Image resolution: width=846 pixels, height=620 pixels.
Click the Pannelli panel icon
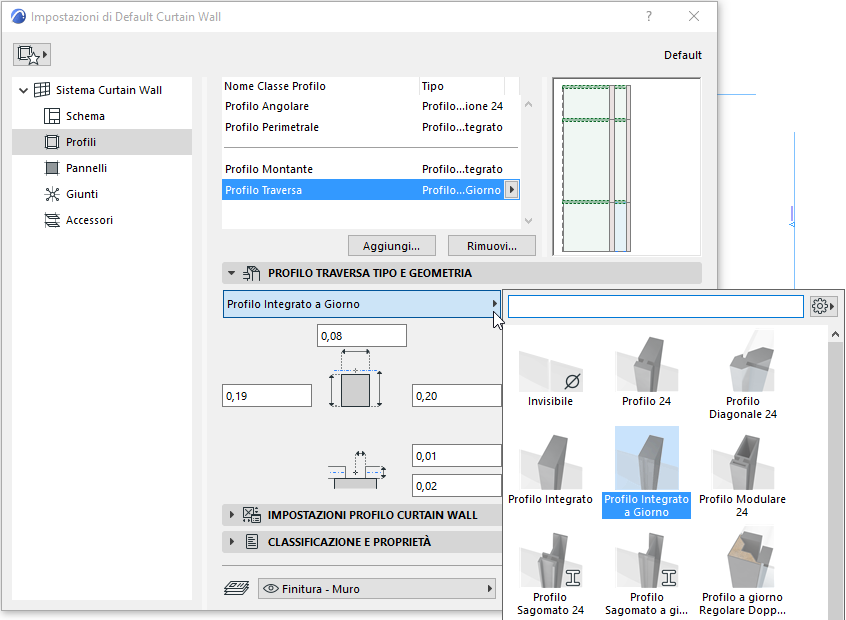(52, 168)
